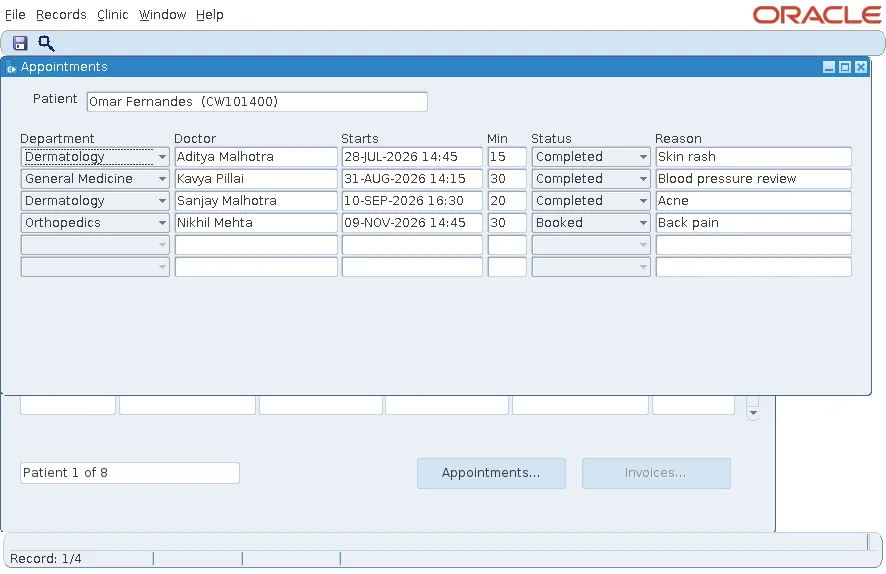
Task: Click the Doctor field Kavya Pillai
Action: coord(256,179)
